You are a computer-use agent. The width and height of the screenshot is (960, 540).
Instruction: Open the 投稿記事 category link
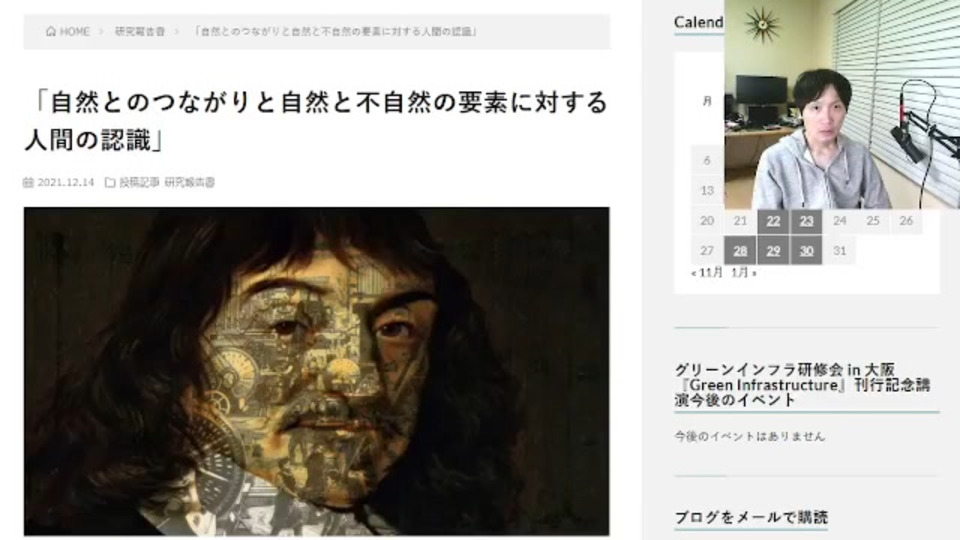point(139,182)
